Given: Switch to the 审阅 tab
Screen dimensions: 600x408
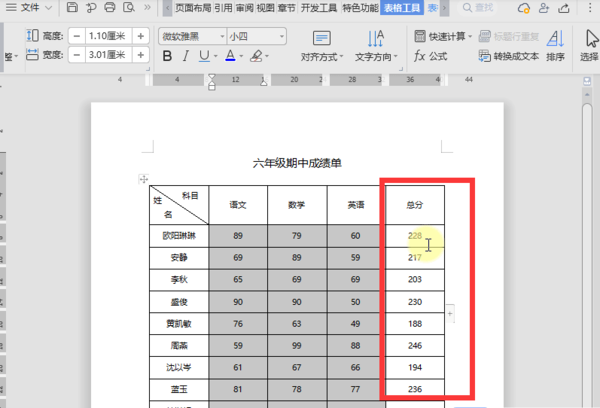Looking at the screenshot, I should [244, 8].
